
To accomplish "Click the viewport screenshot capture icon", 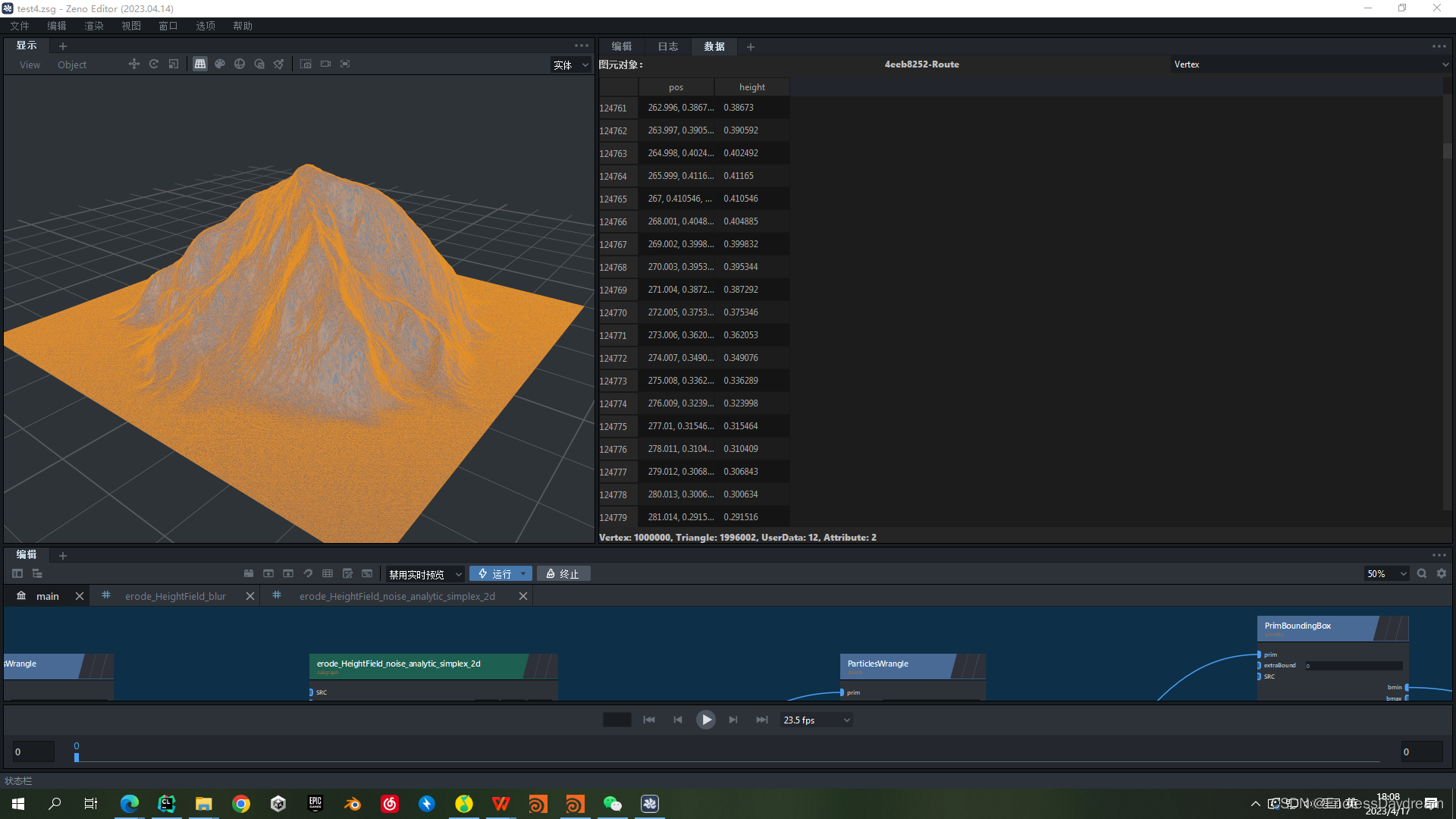I will coord(306,64).
